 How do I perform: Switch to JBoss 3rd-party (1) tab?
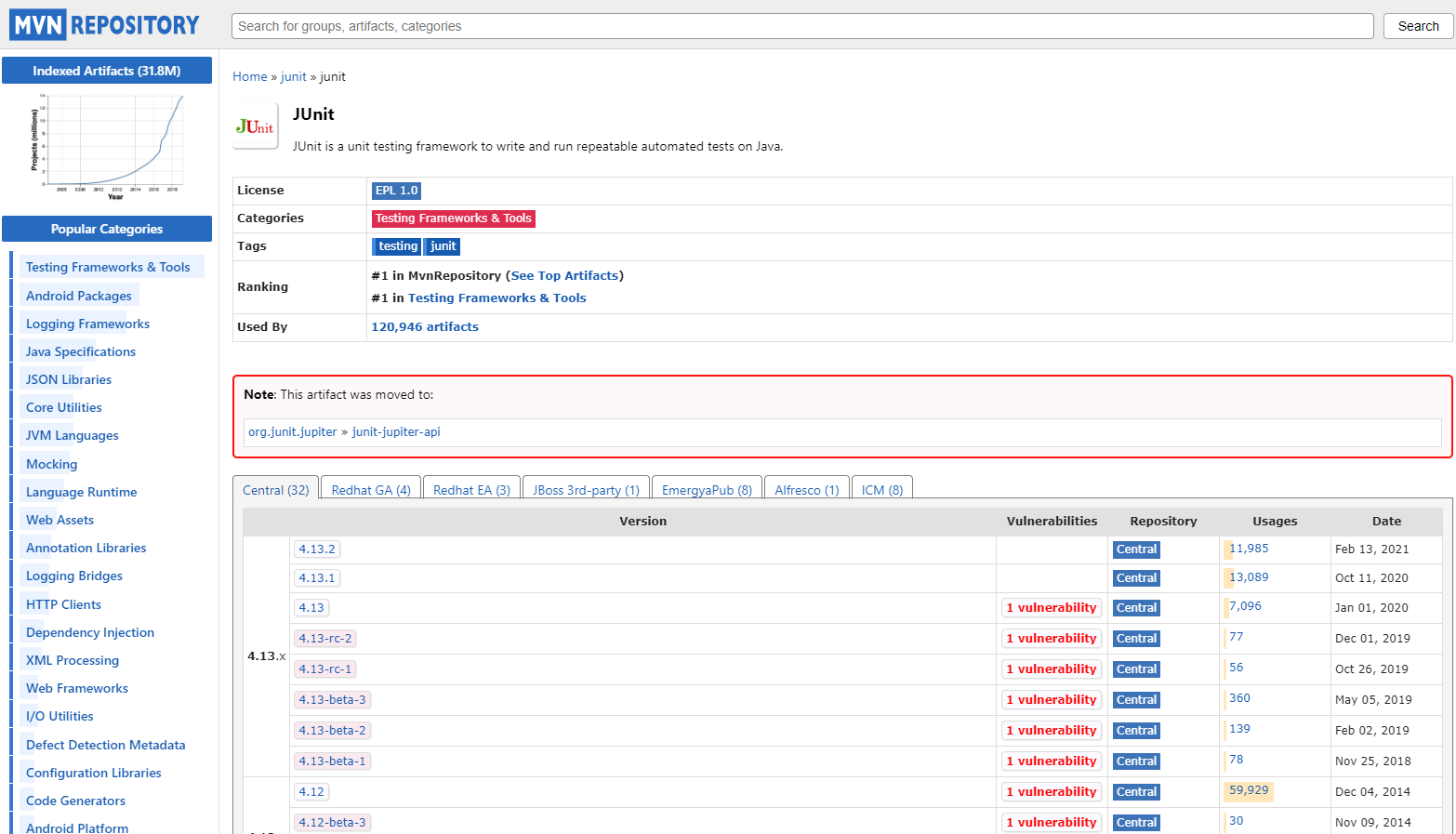tap(586, 489)
